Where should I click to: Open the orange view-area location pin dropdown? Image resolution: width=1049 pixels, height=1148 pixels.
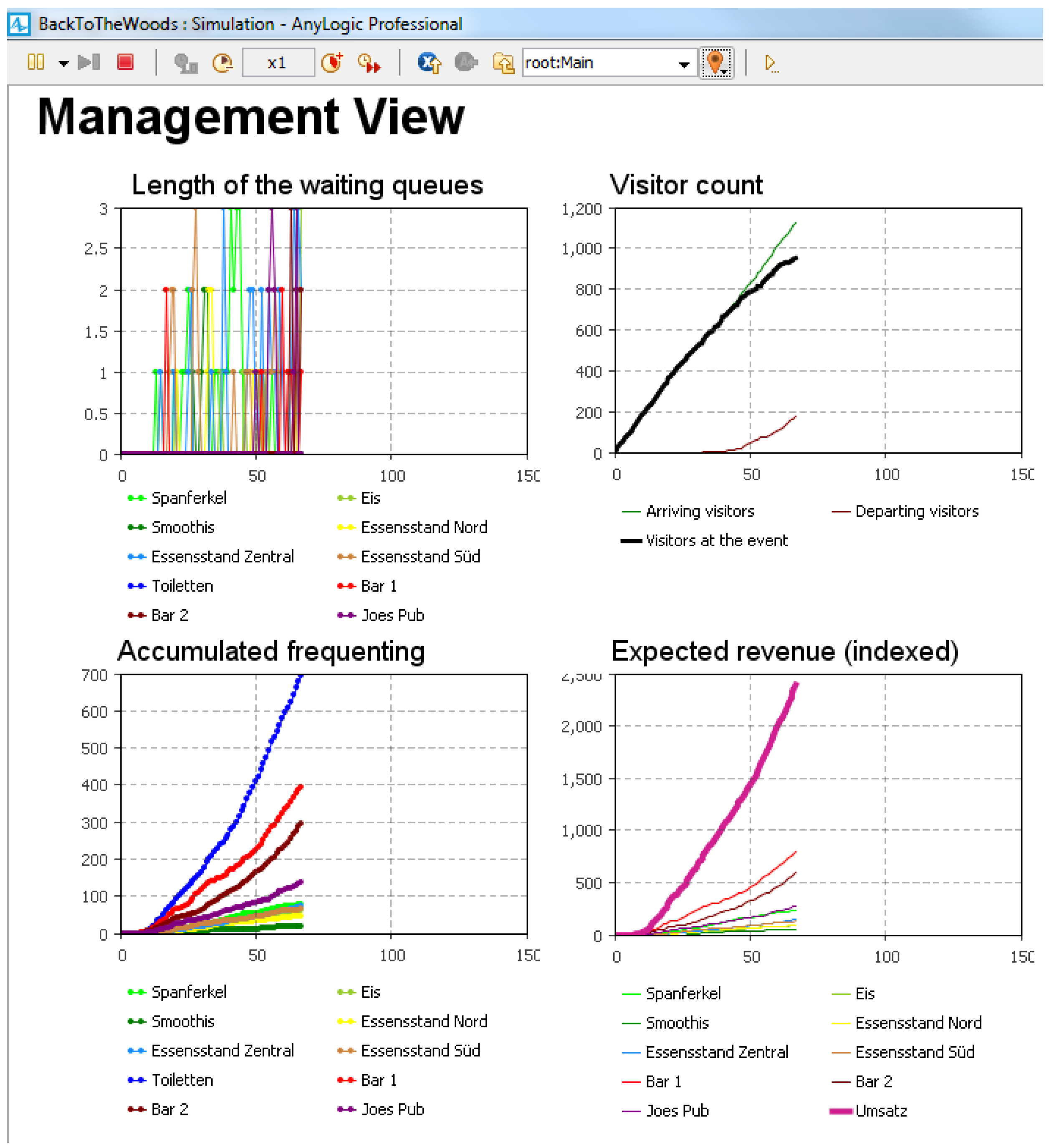(x=716, y=63)
